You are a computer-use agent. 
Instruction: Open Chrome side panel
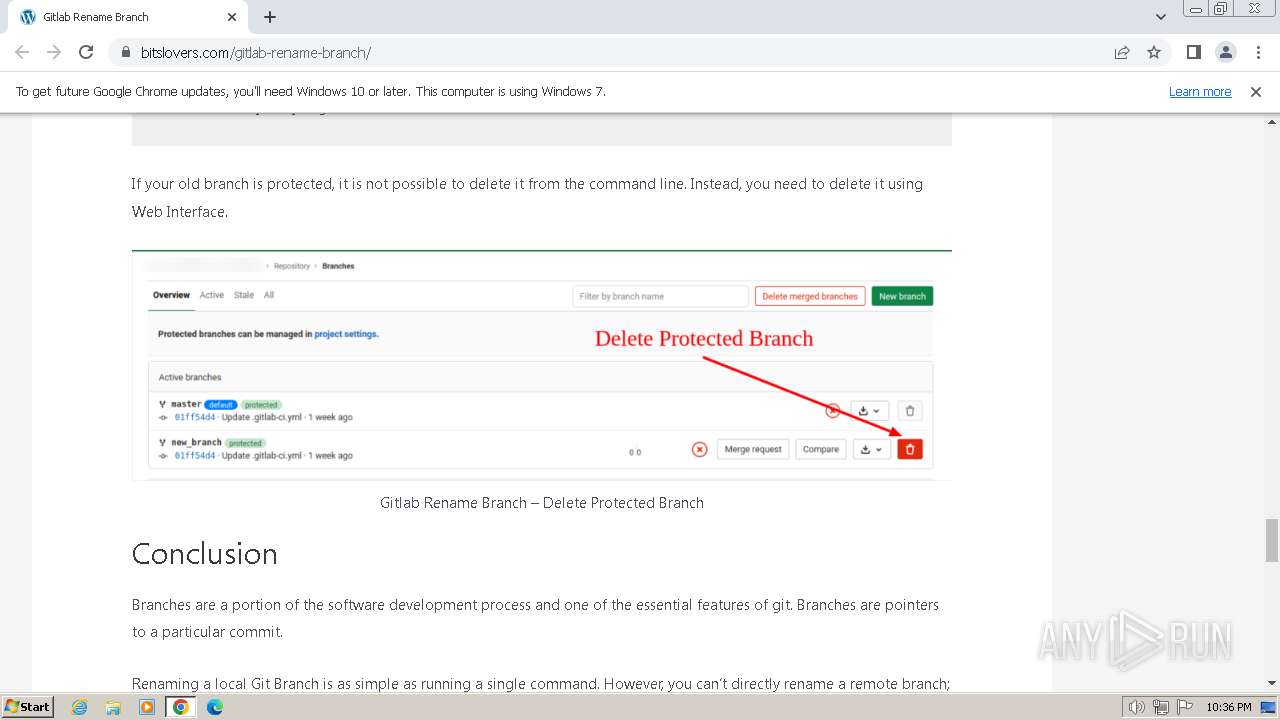[1193, 52]
